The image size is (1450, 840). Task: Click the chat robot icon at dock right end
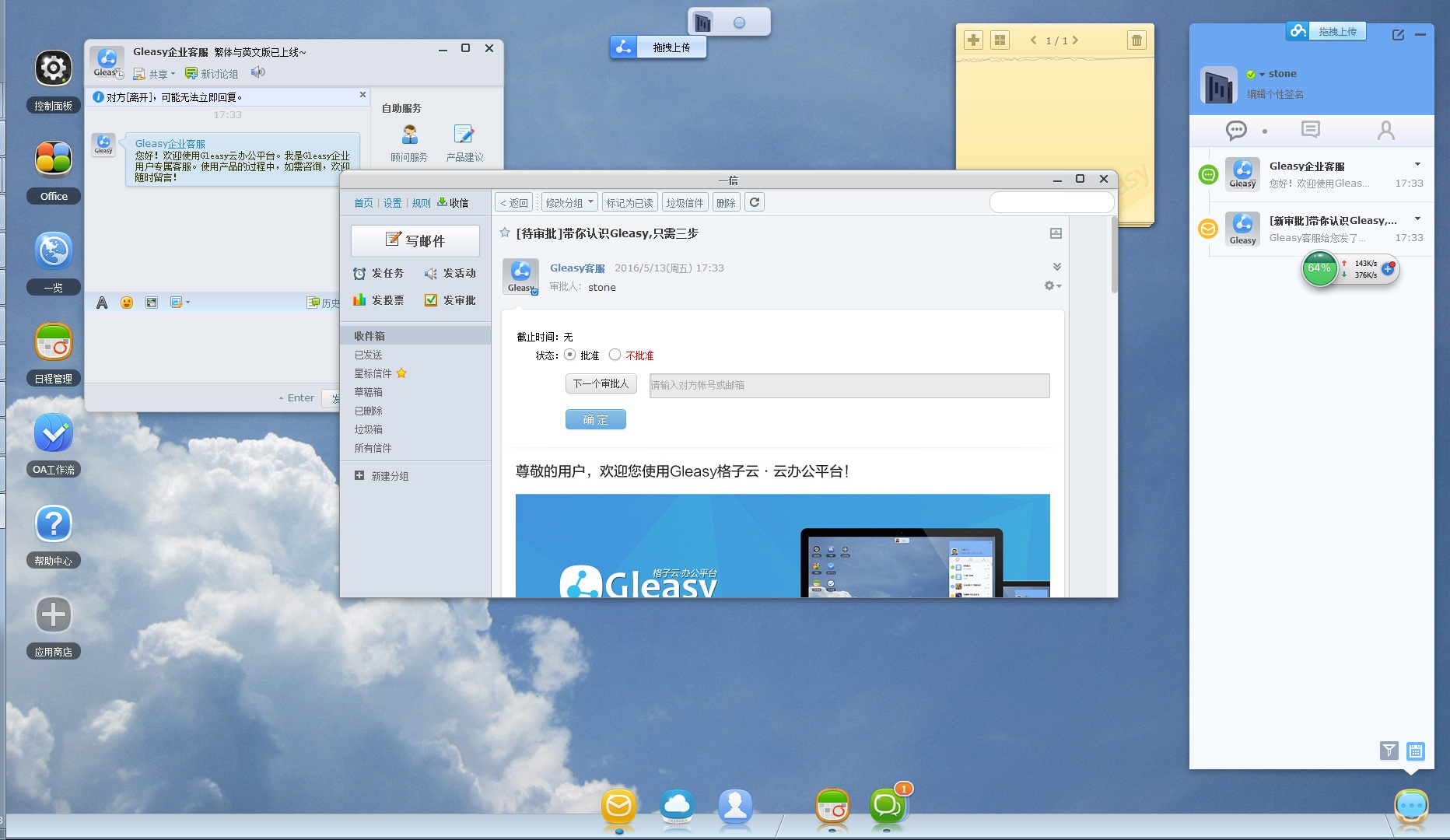point(1411,807)
